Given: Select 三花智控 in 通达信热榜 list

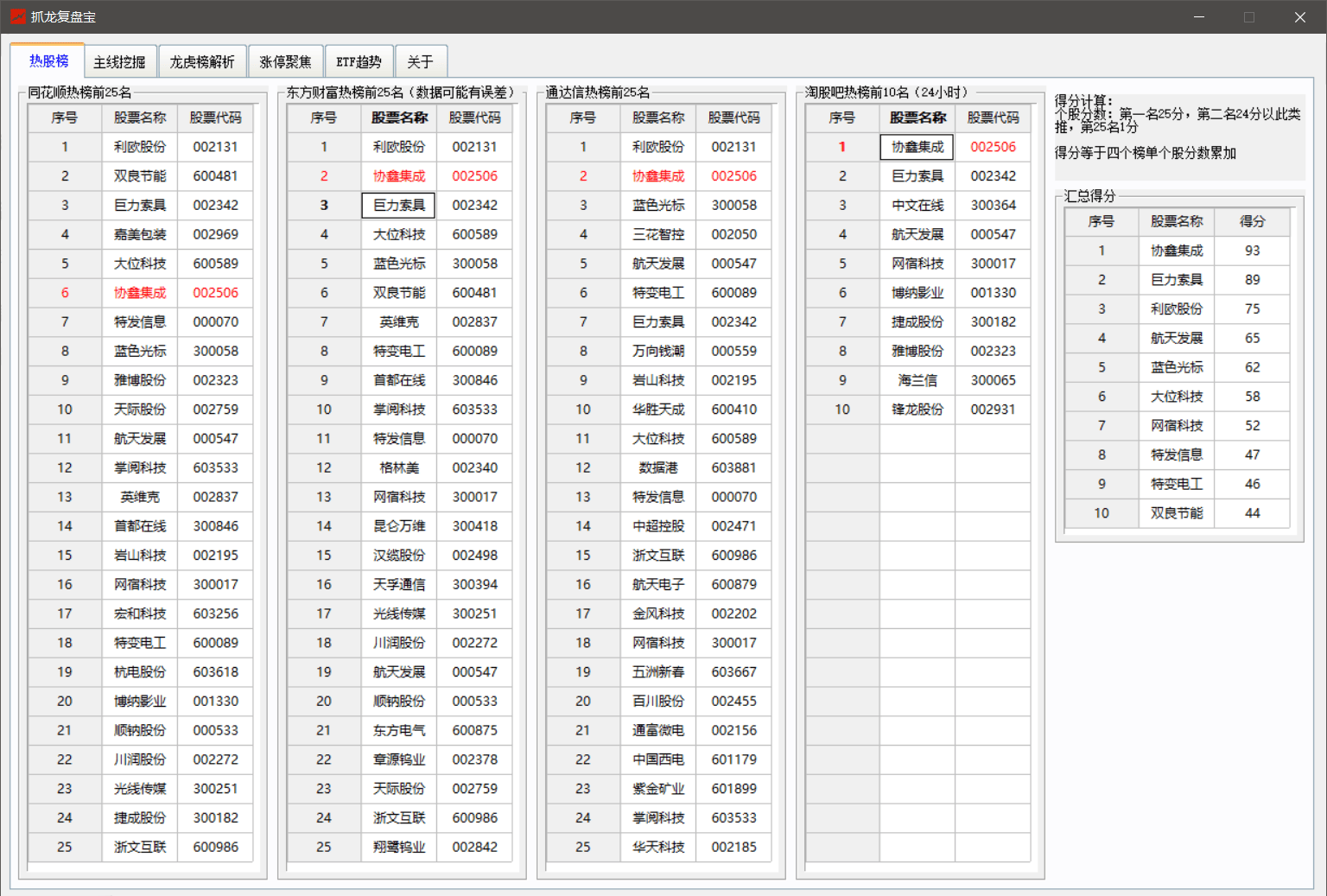Looking at the screenshot, I should click(658, 234).
